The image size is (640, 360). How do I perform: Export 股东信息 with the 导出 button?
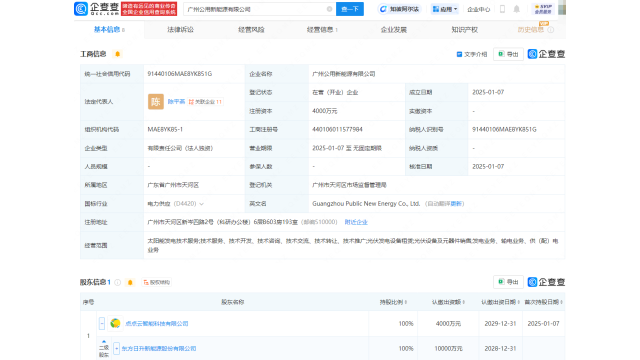point(508,282)
